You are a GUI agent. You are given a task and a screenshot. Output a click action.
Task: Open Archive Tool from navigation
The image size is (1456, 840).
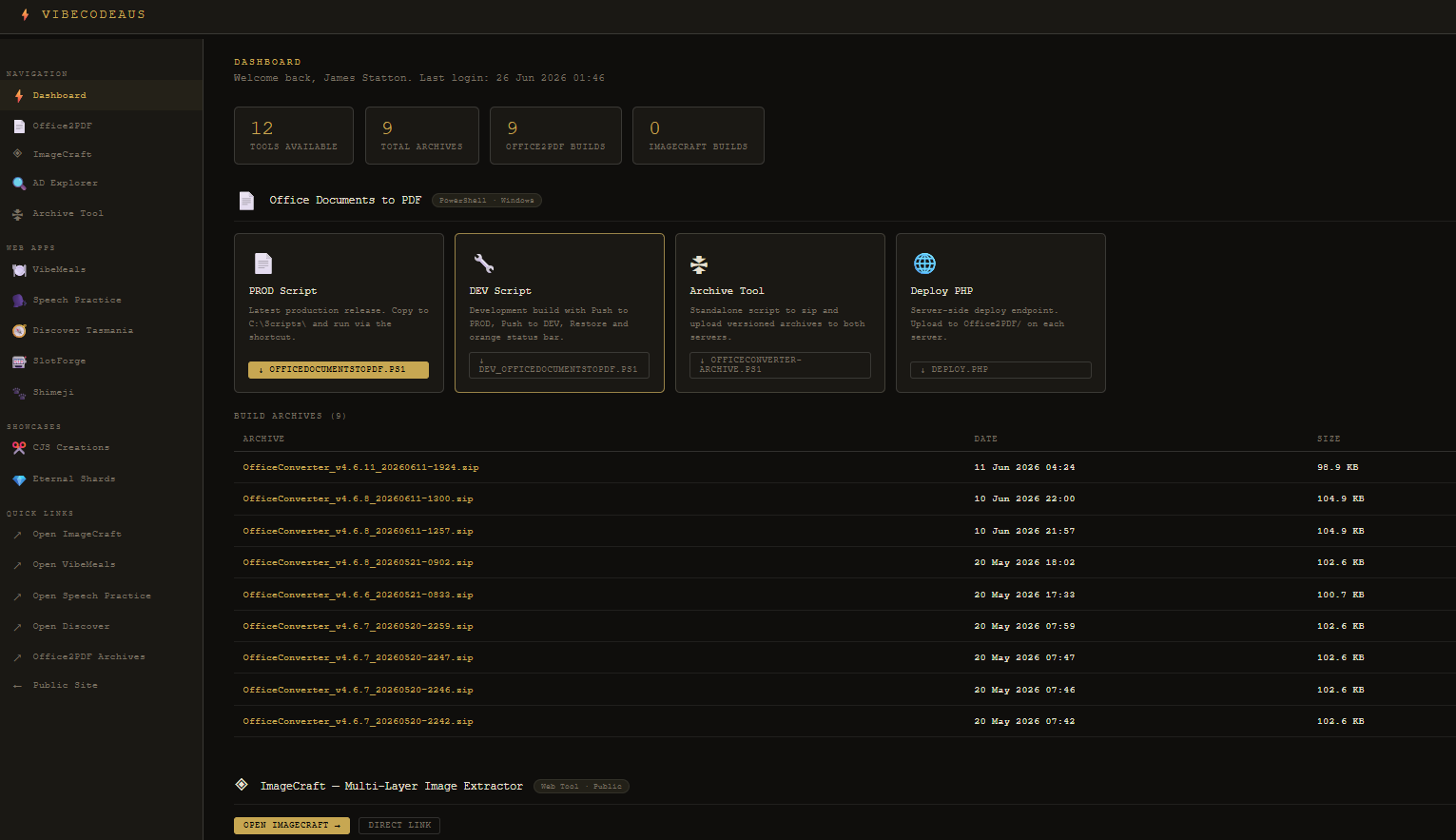pos(101,213)
